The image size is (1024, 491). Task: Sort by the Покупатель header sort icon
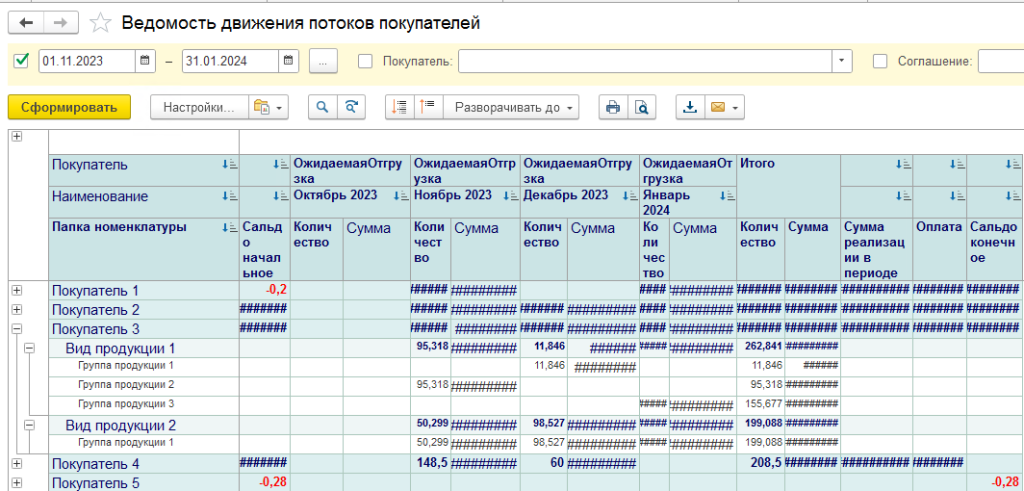[x=229, y=165]
